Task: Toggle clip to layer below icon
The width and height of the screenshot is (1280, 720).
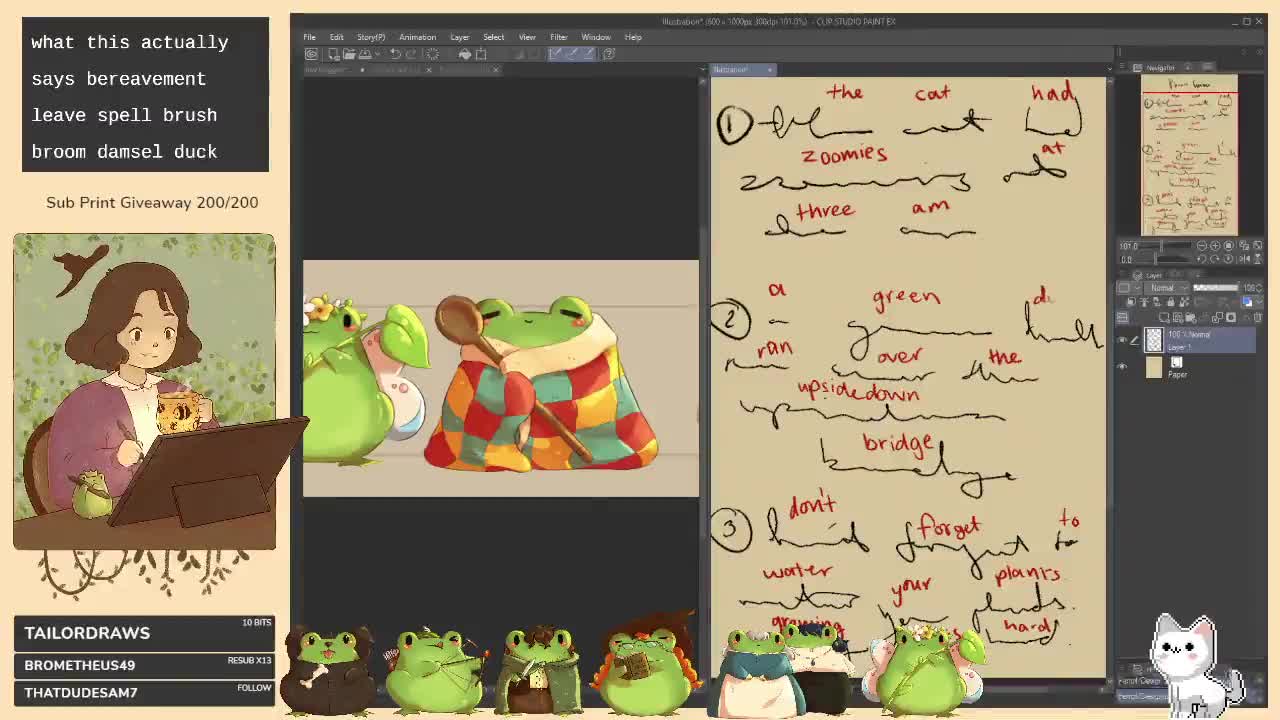Action: (1131, 302)
